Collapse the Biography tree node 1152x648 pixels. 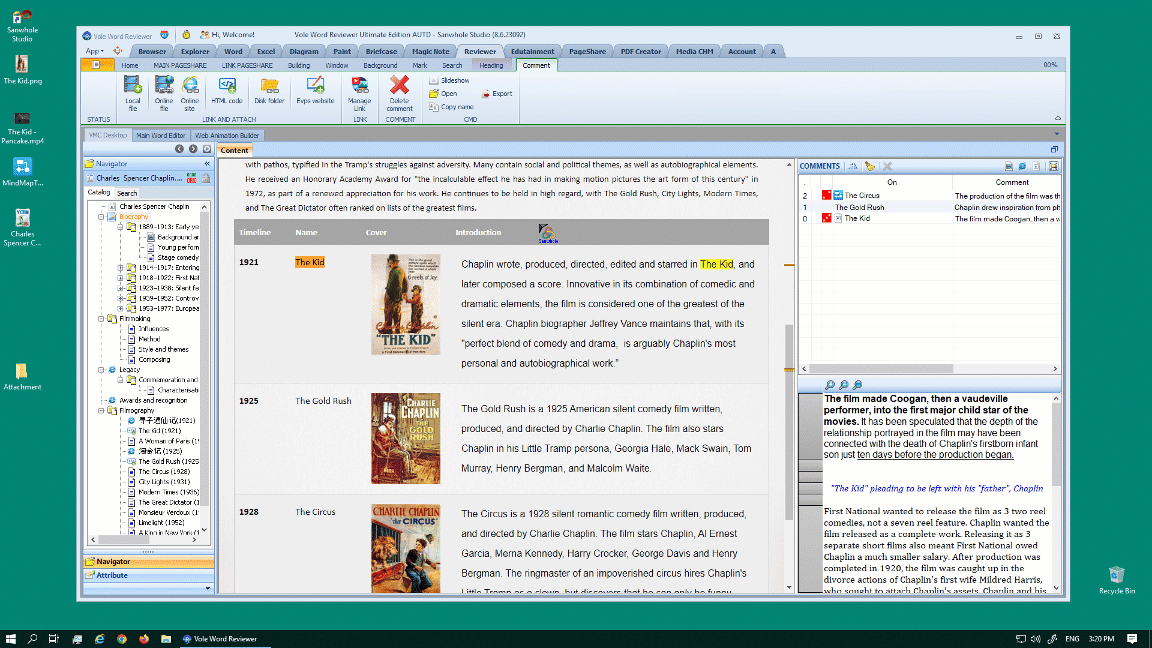101,216
